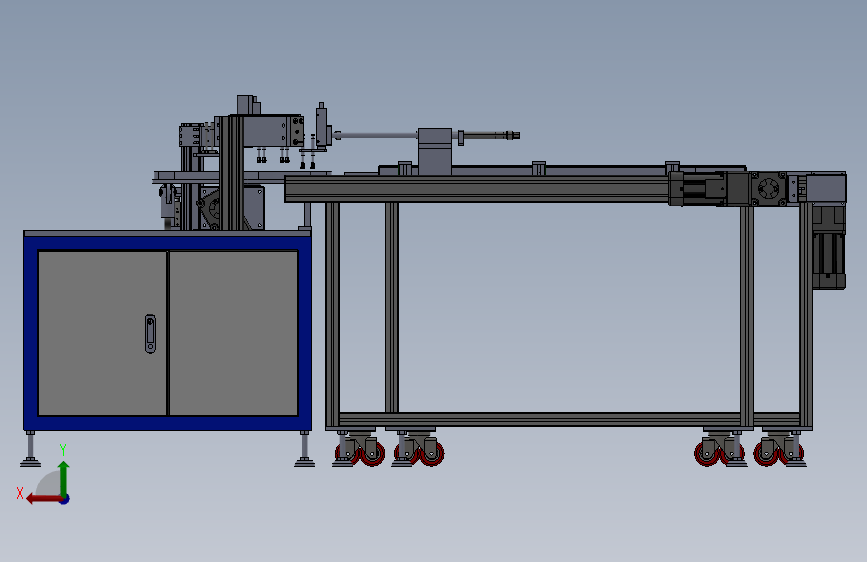Image resolution: width=867 pixels, height=562 pixels.
Task: Select the bottom horizontal frame rail
Action: tap(570, 419)
